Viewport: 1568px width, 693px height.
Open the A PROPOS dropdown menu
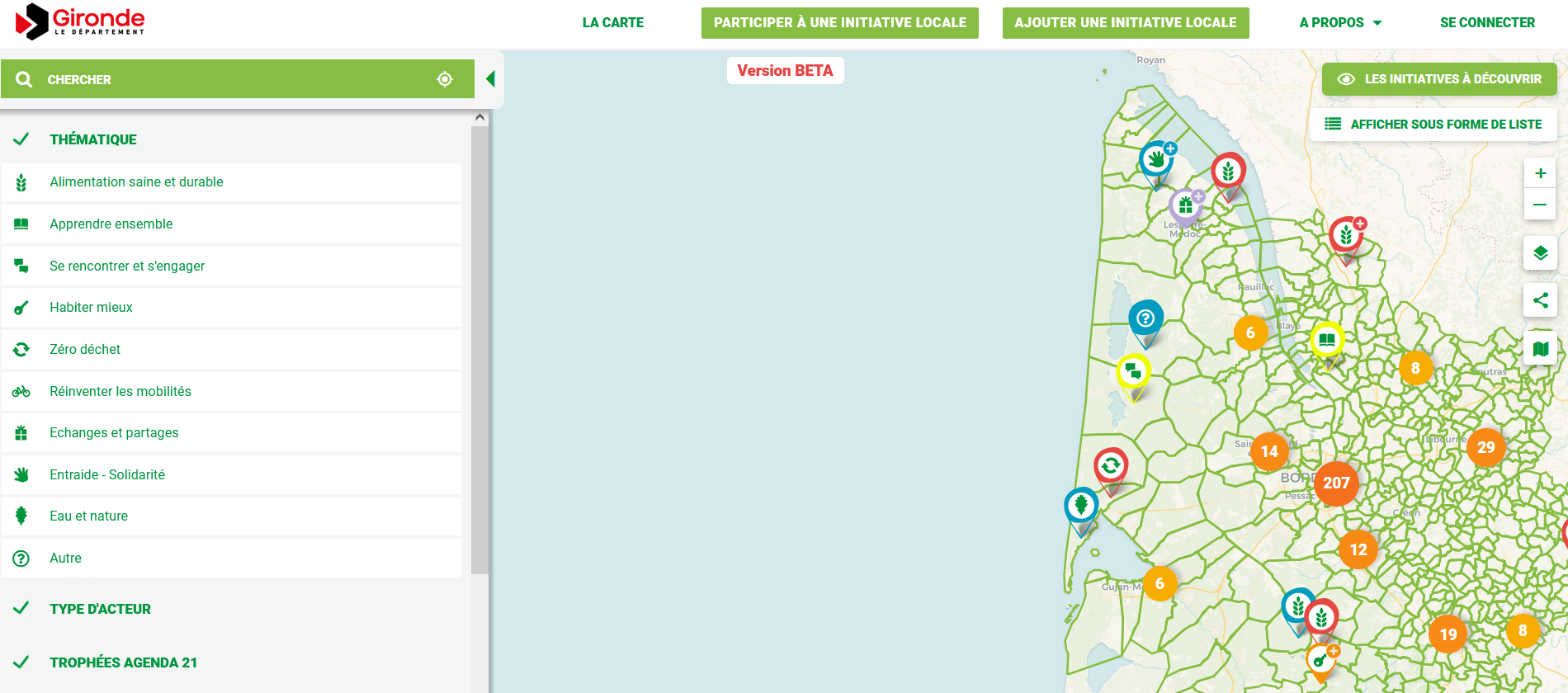pos(1339,23)
